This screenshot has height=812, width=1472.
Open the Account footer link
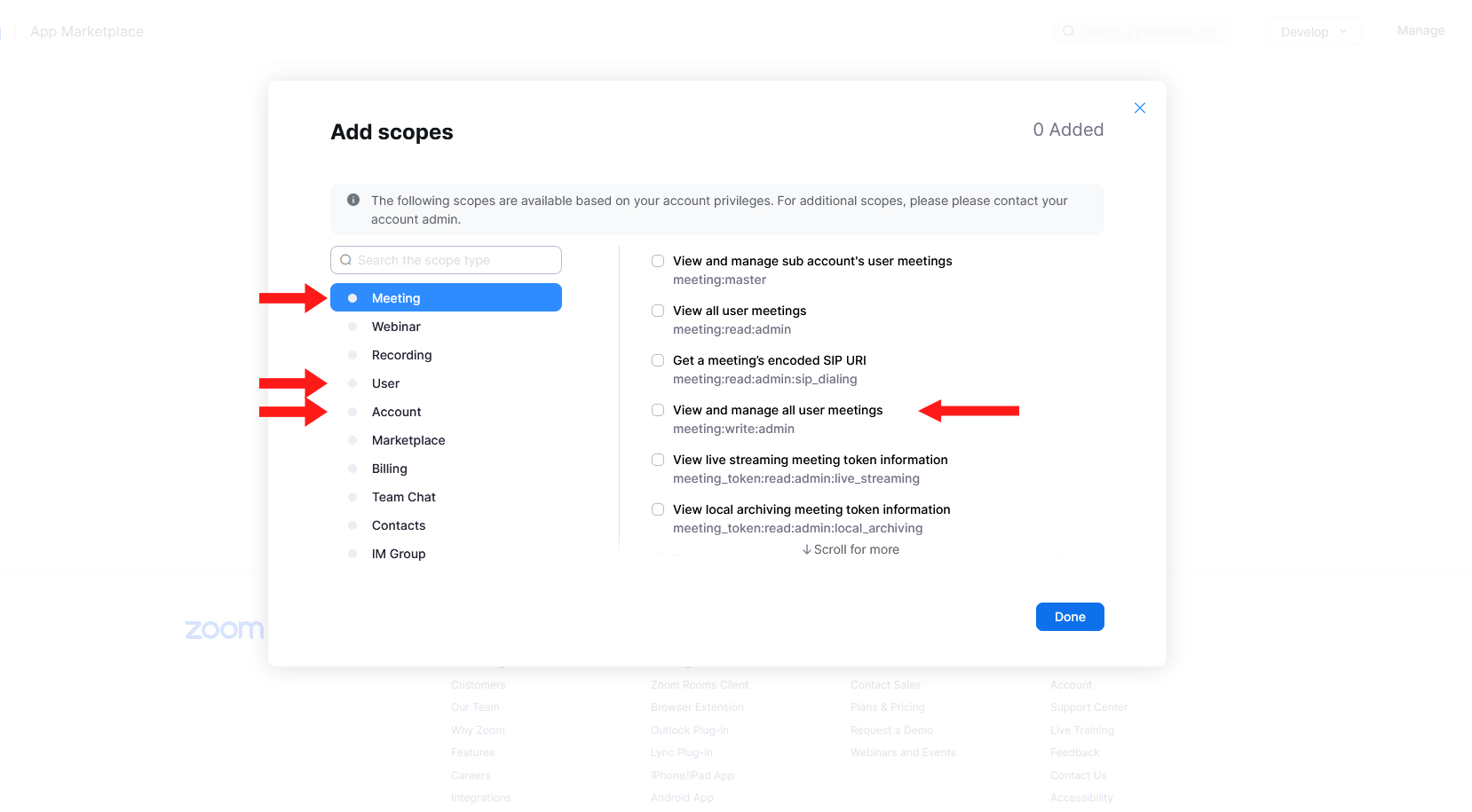click(1071, 685)
